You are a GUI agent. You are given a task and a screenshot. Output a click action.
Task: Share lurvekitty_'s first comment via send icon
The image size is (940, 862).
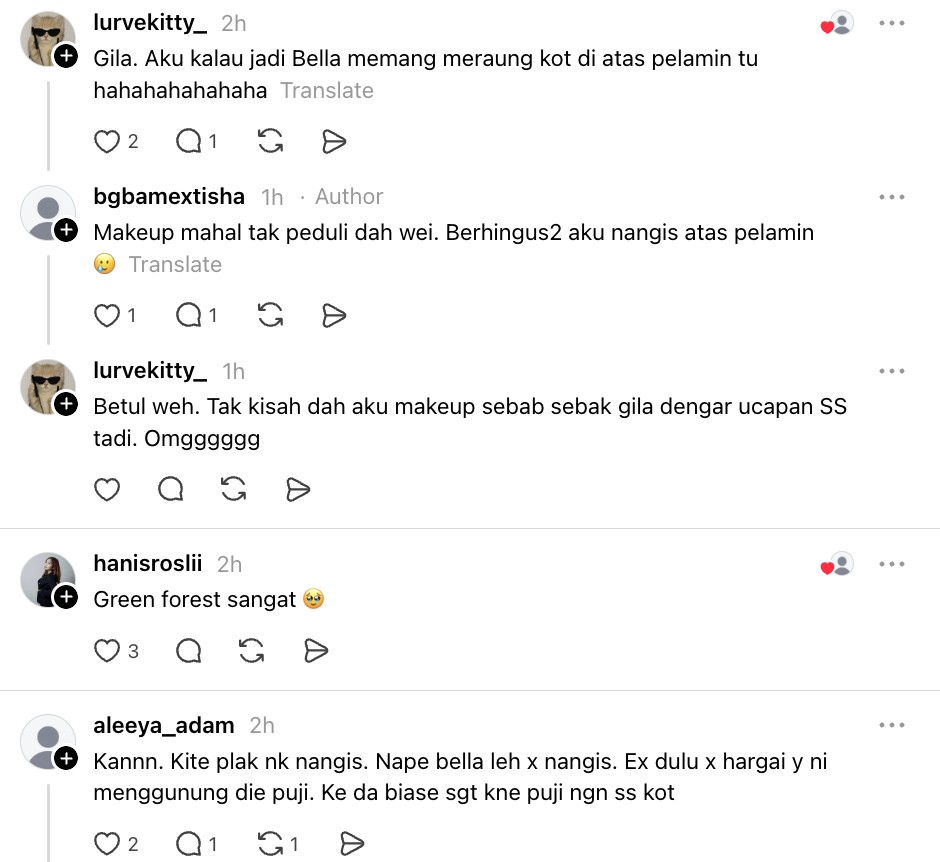[334, 142]
